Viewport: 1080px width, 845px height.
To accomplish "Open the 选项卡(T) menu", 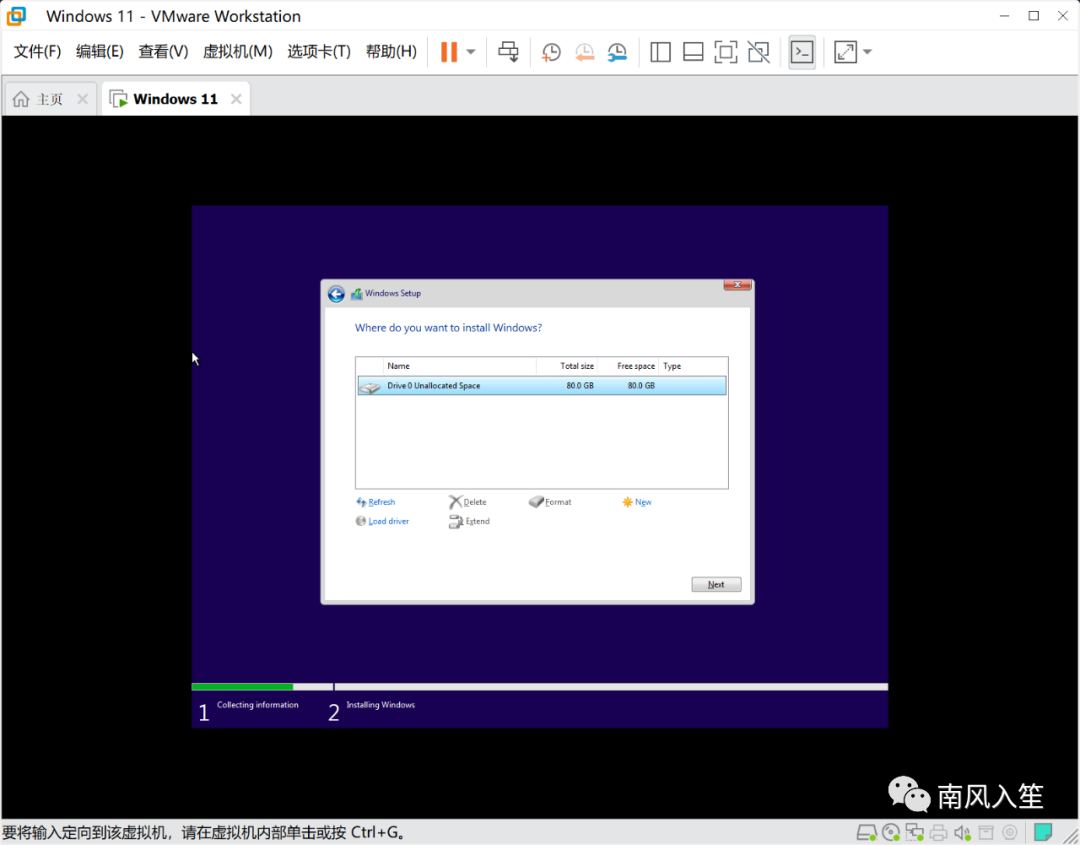I will pos(319,52).
